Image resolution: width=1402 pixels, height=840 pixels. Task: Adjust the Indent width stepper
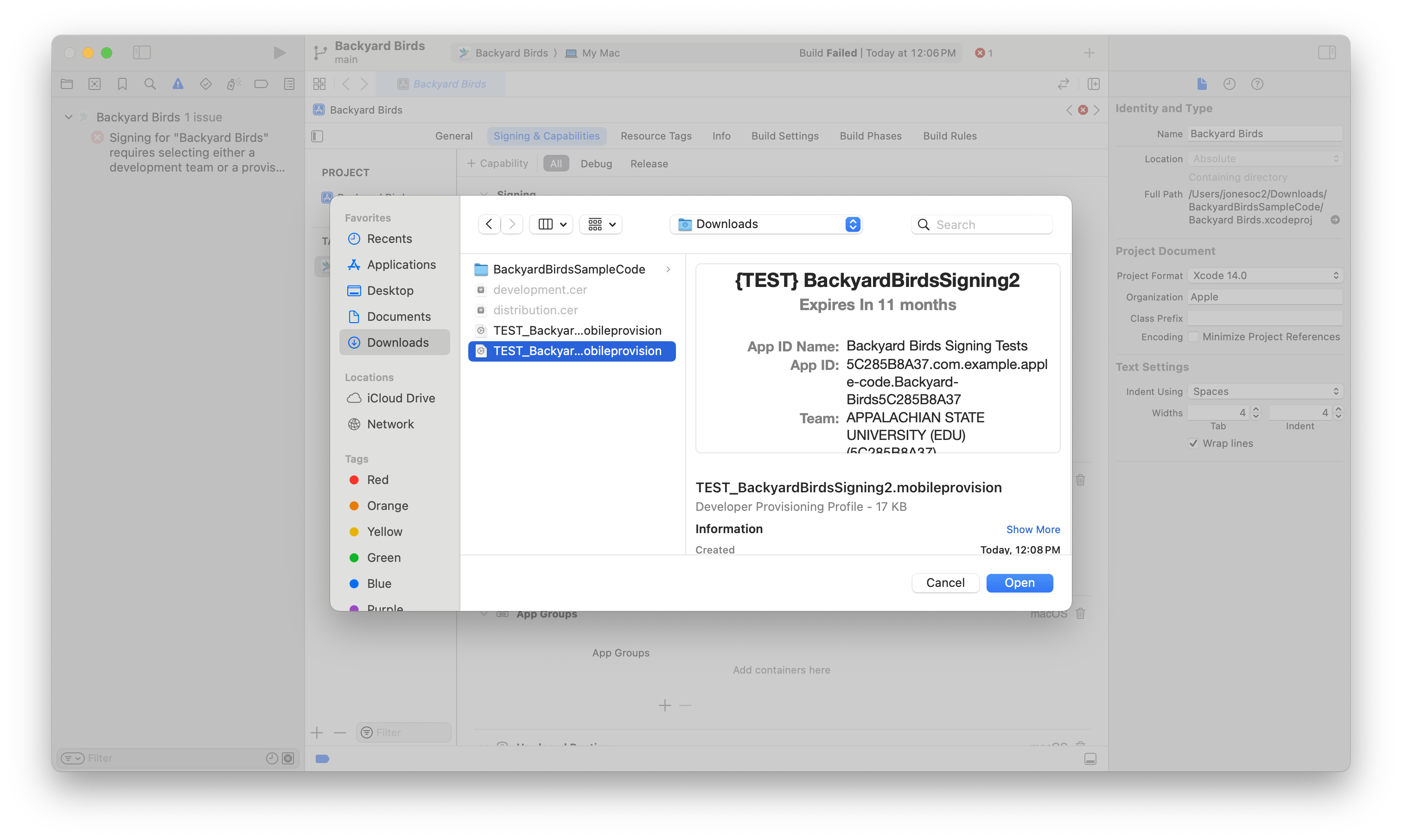pos(1338,413)
